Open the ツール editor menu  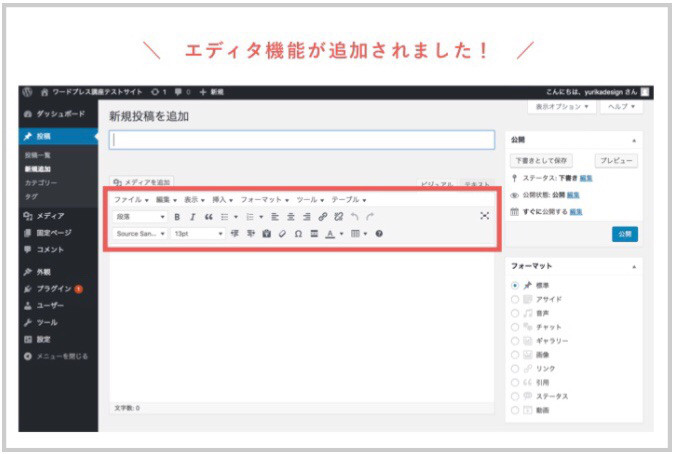coord(310,200)
